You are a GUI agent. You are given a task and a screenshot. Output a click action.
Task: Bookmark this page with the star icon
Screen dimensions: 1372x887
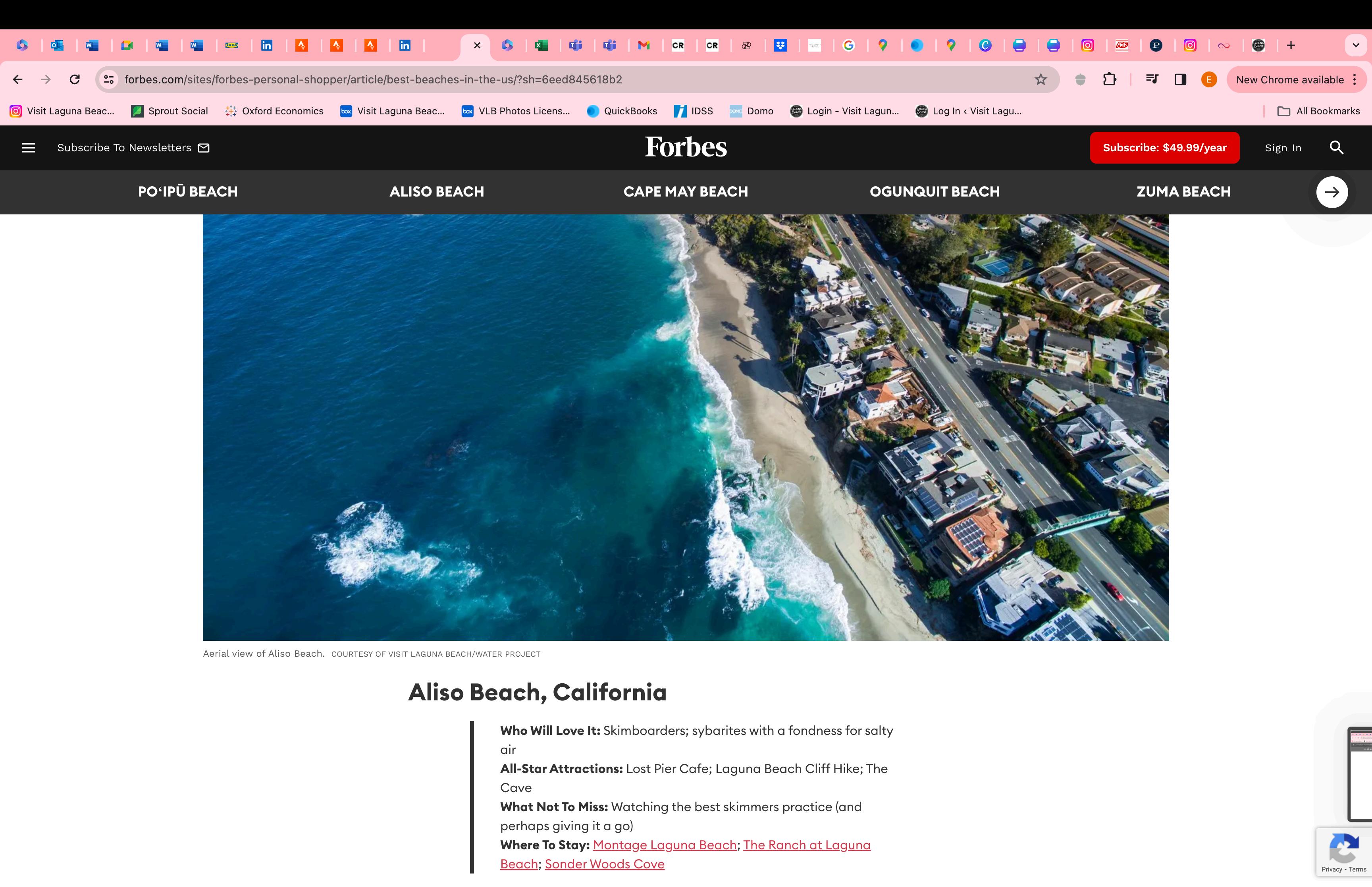point(1041,79)
